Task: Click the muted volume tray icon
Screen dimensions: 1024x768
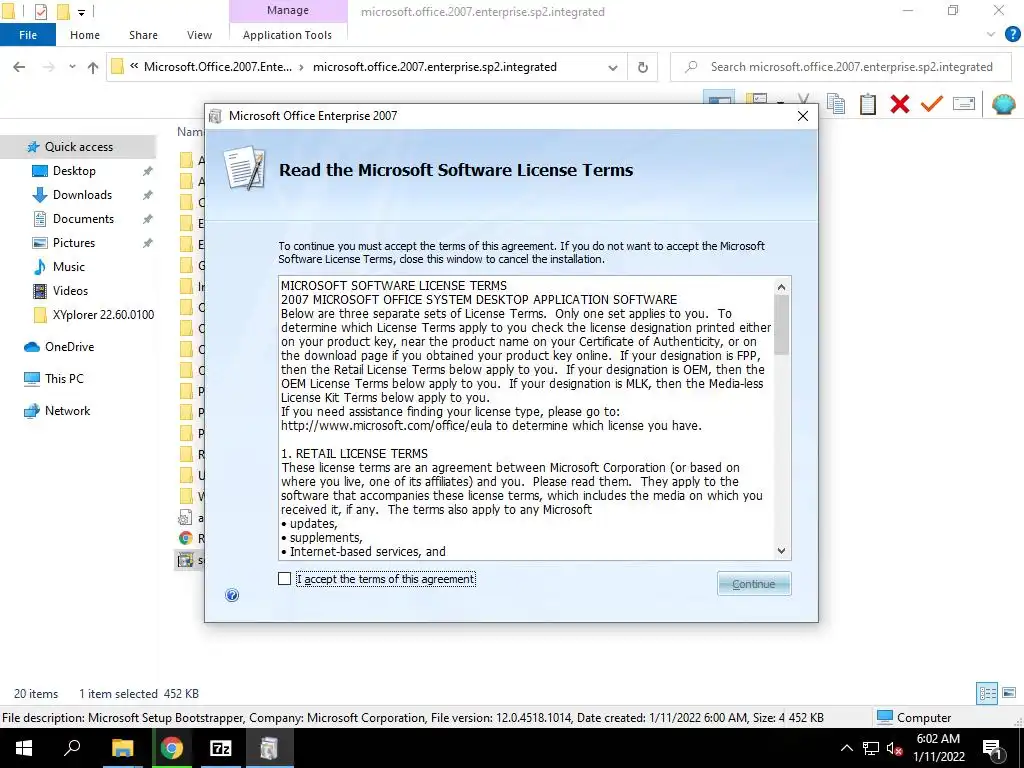Action: [x=894, y=748]
